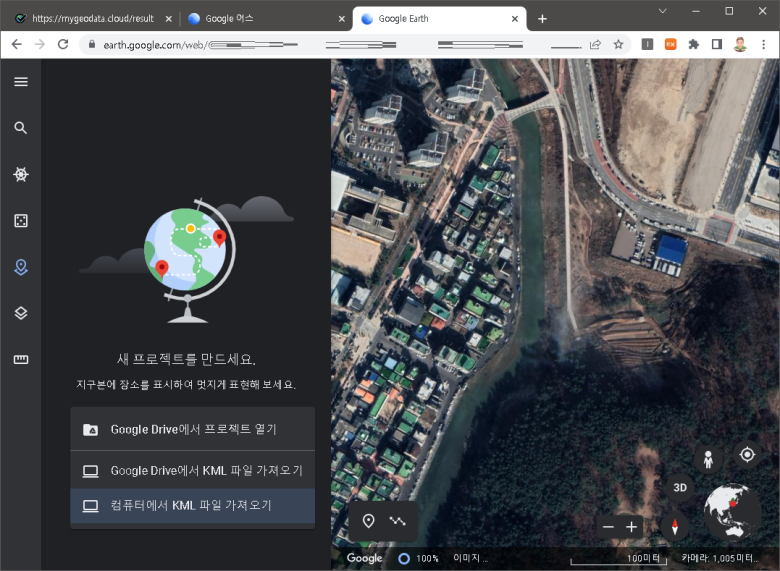Image resolution: width=780 pixels, height=571 pixels.
Task: Open the Projects pin icon
Action: pyautogui.click(x=21, y=267)
